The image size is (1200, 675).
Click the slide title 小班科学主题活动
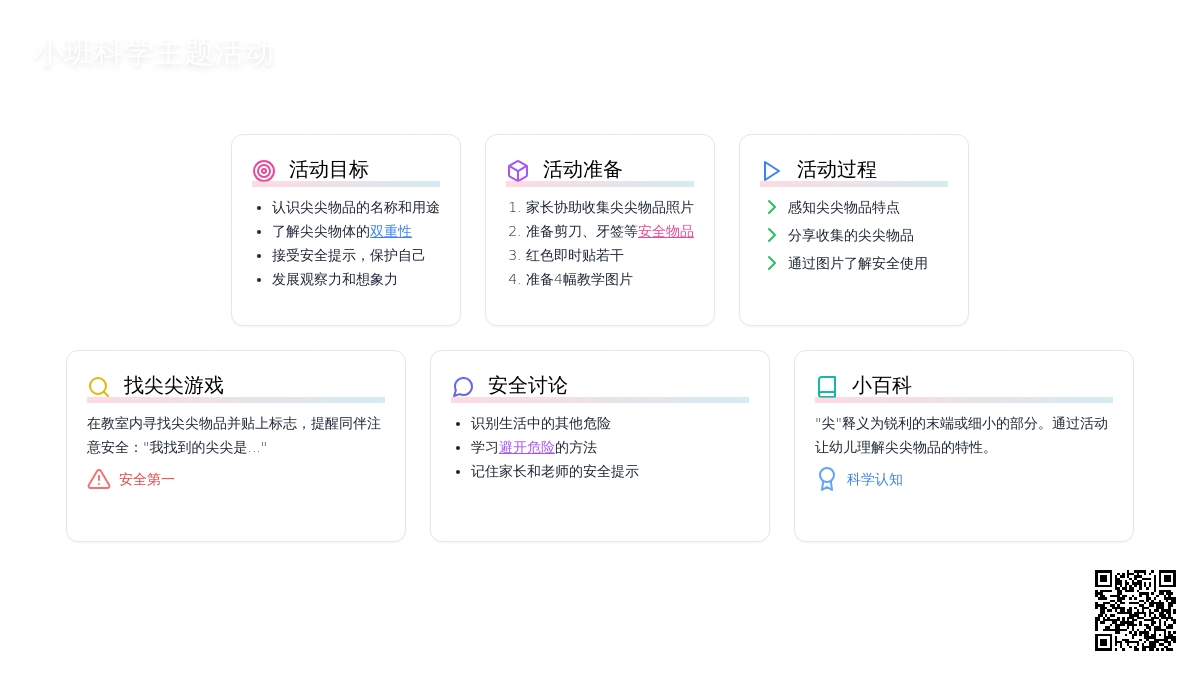click(x=154, y=54)
